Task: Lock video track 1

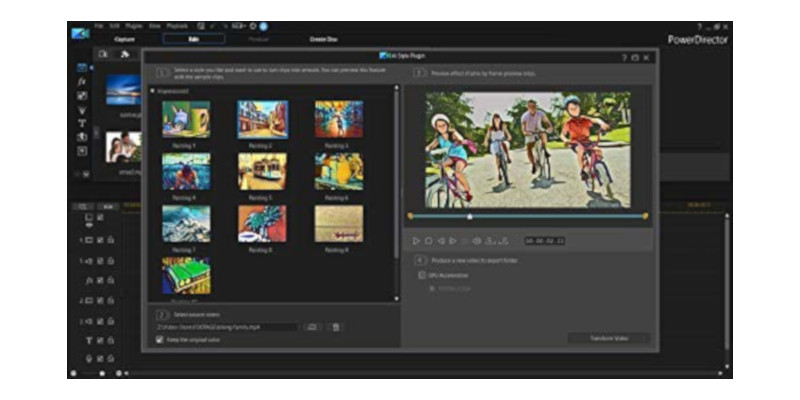Action: point(110,240)
